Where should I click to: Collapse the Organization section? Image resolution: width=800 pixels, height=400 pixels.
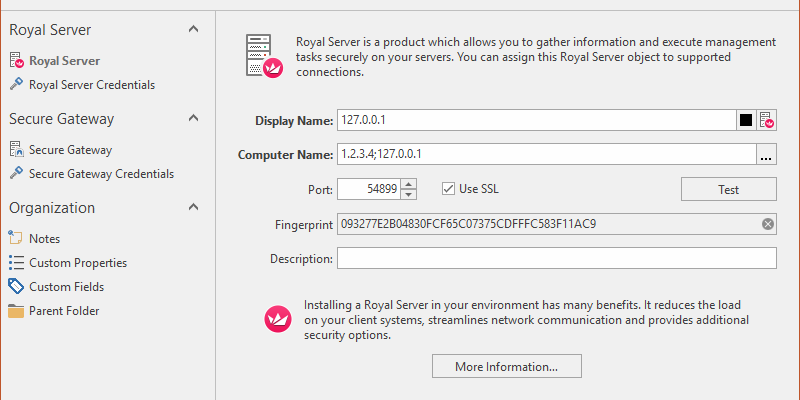pyautogui.click(x=193, y=208)
